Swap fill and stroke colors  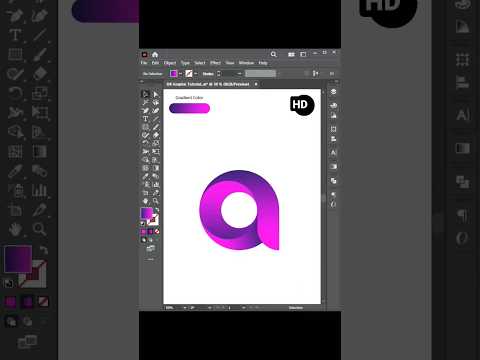[x=157, y=210]
